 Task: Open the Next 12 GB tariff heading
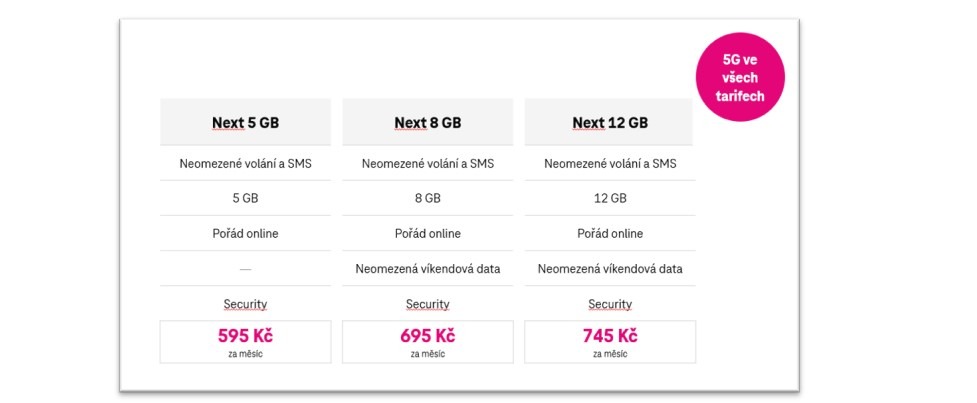610,123
